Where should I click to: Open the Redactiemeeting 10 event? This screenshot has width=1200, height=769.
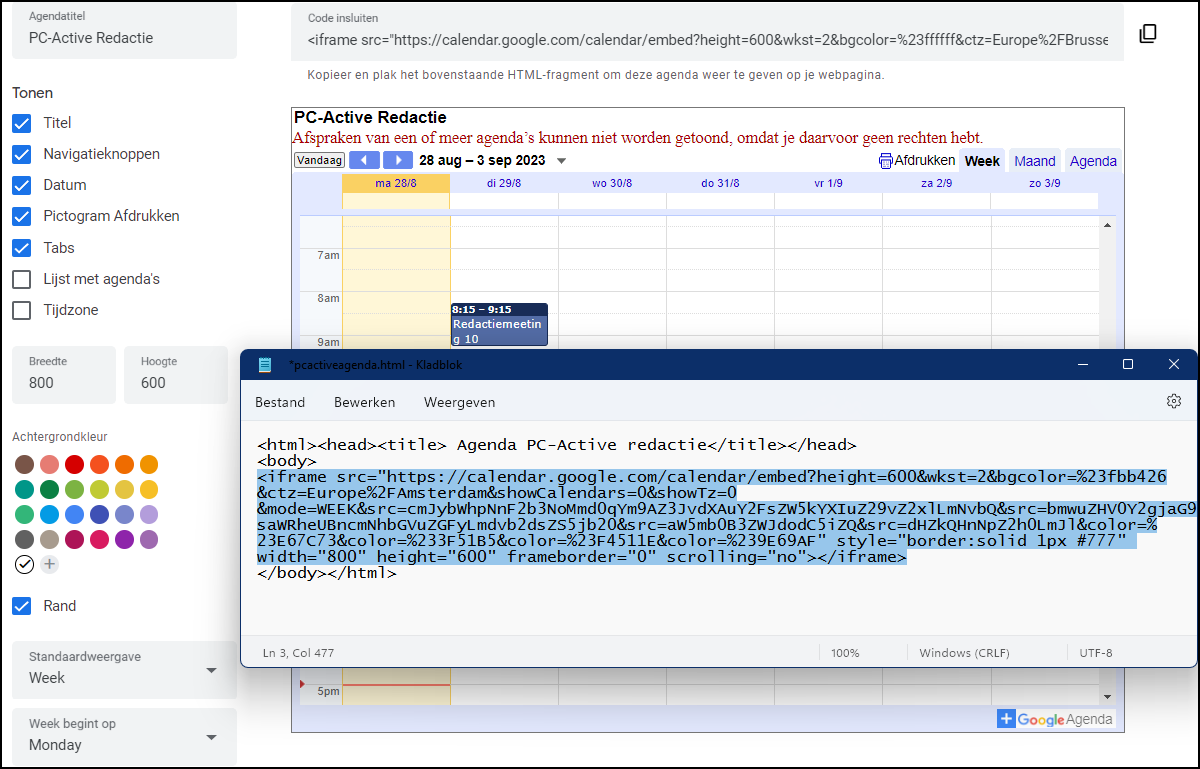click(x=499, y=325)
